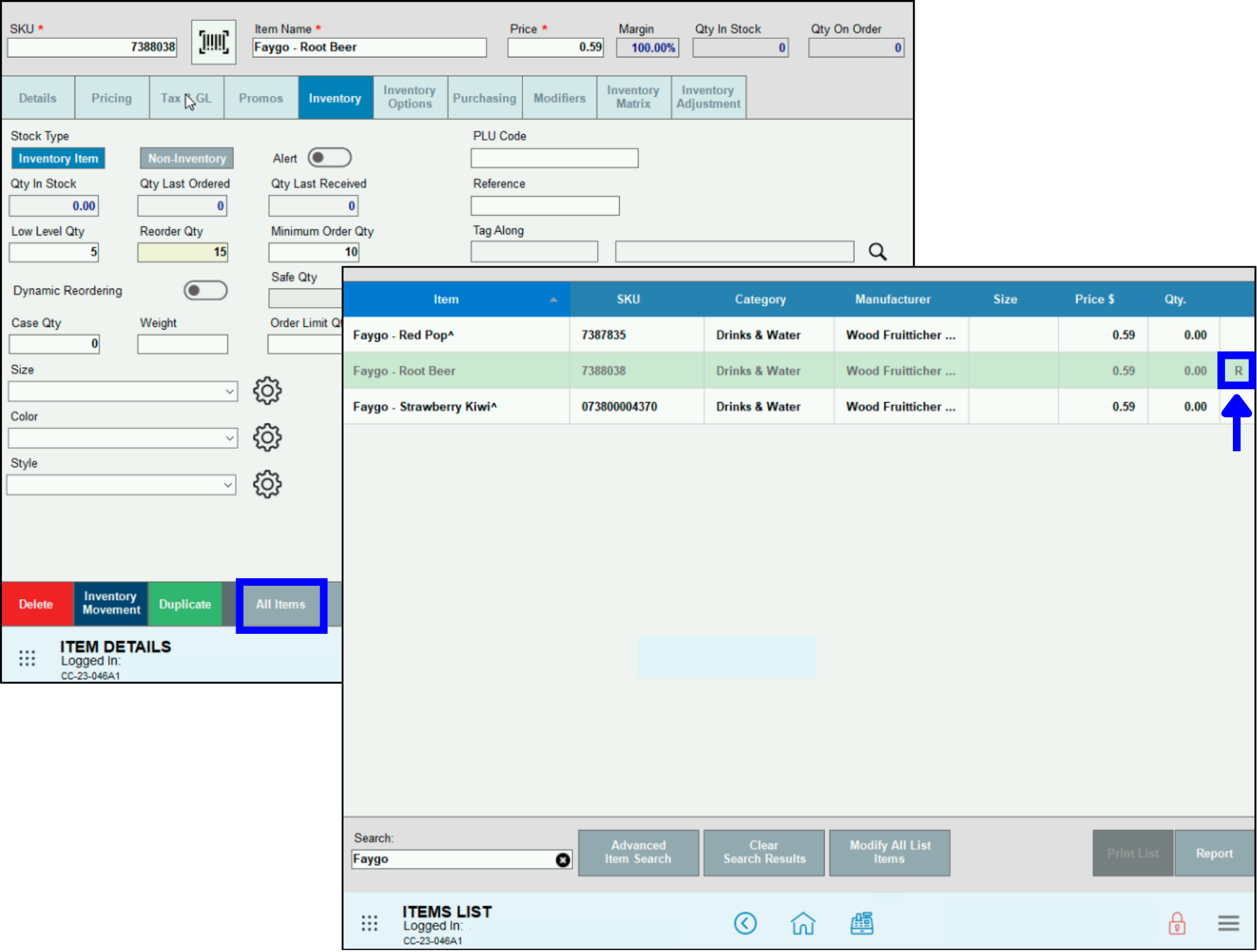
Task: Open the Color attribute settings gear
Action: tap(267, 437)
